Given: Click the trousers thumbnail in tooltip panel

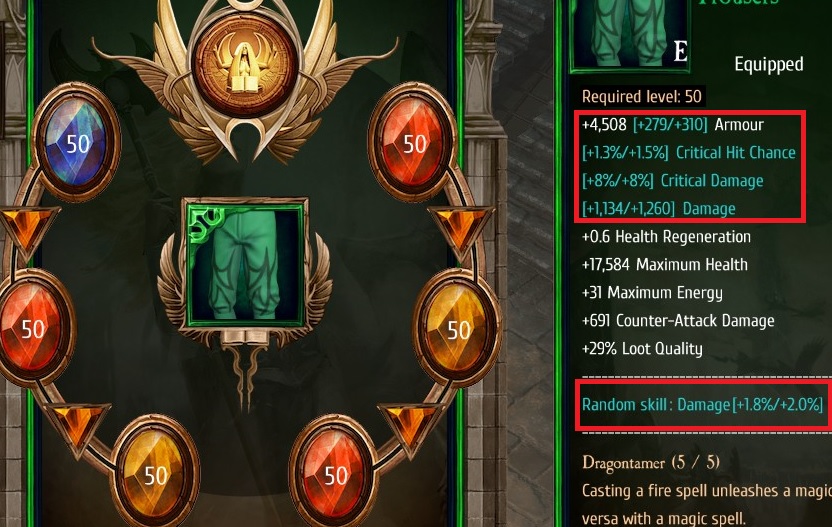Looking at the screenshot, I should point(630,34).
